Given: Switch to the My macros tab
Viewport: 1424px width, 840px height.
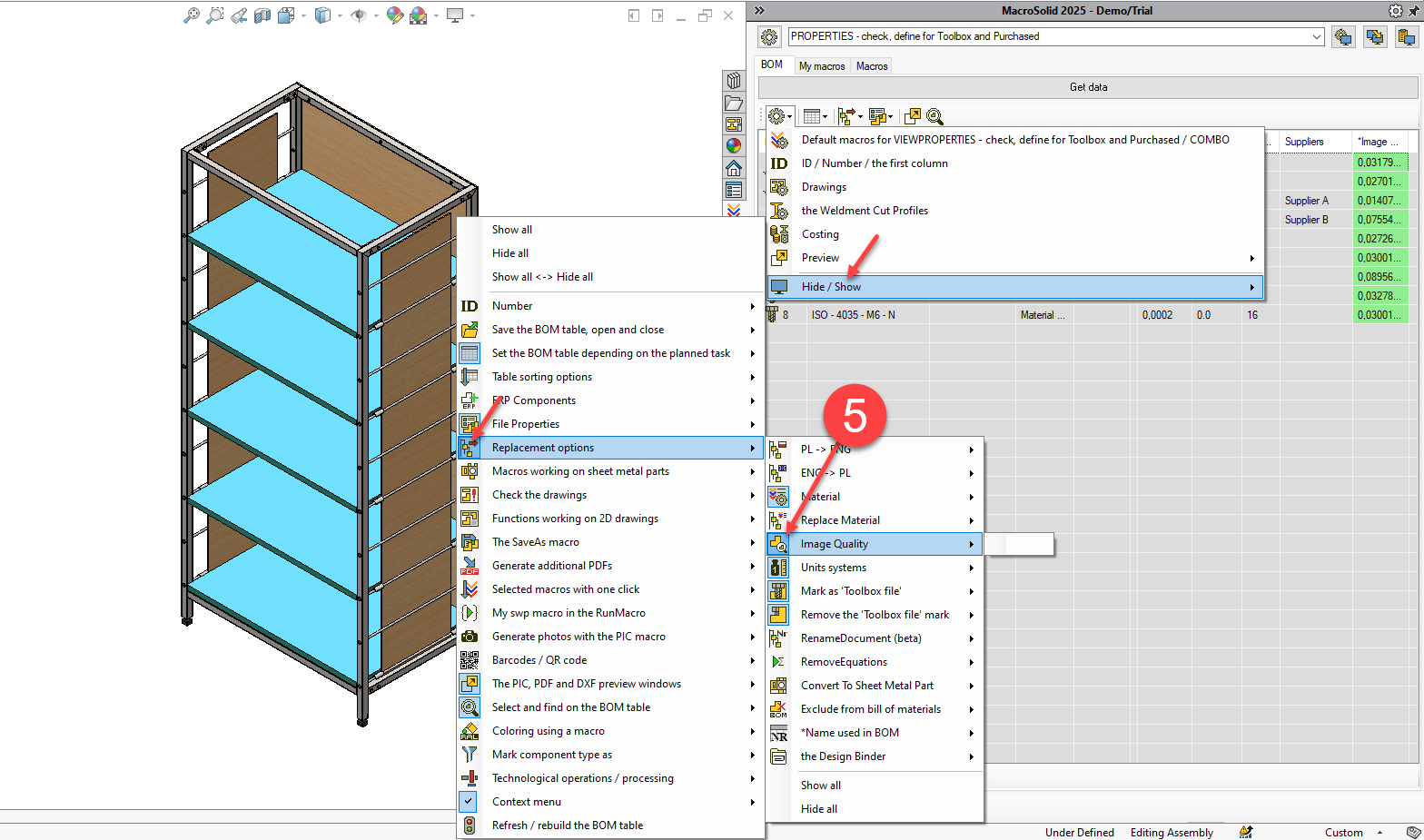Looking at the screenshot, I should coord(822,65).
